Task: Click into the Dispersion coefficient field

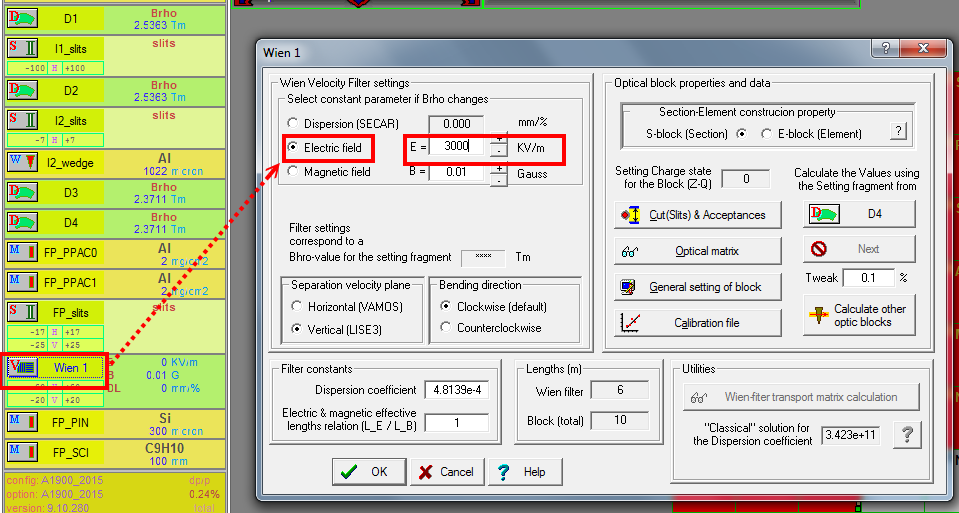Action: [456, 390]
